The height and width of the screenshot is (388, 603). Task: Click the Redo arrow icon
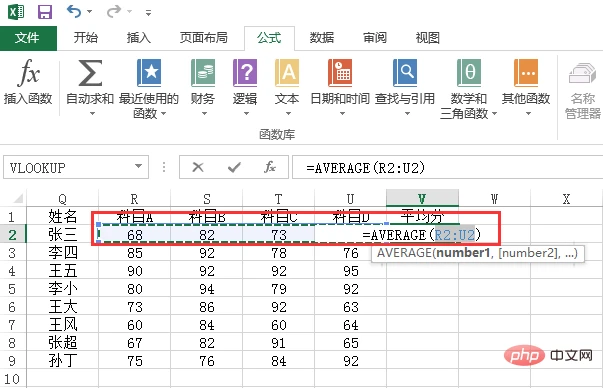[114, 12]
